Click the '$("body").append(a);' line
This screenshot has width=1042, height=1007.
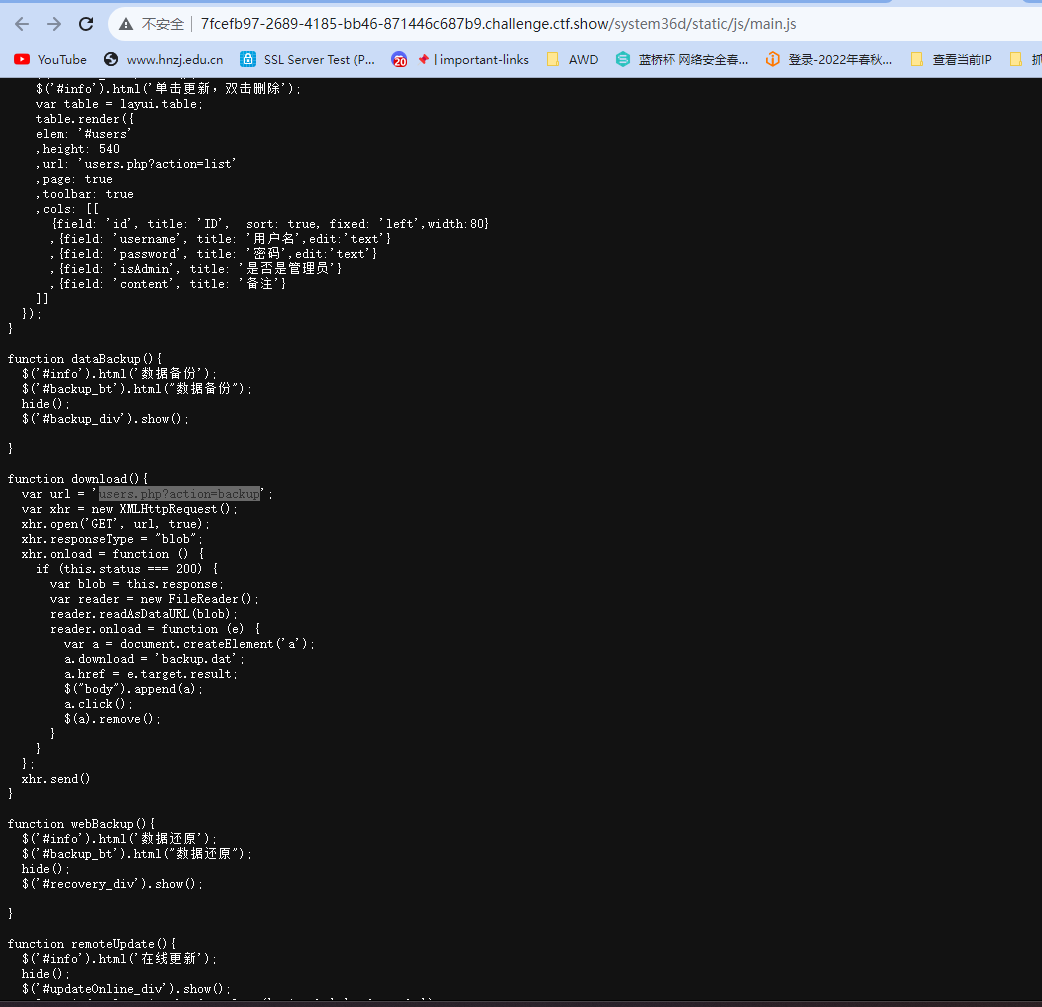click(x=133, y=689)
